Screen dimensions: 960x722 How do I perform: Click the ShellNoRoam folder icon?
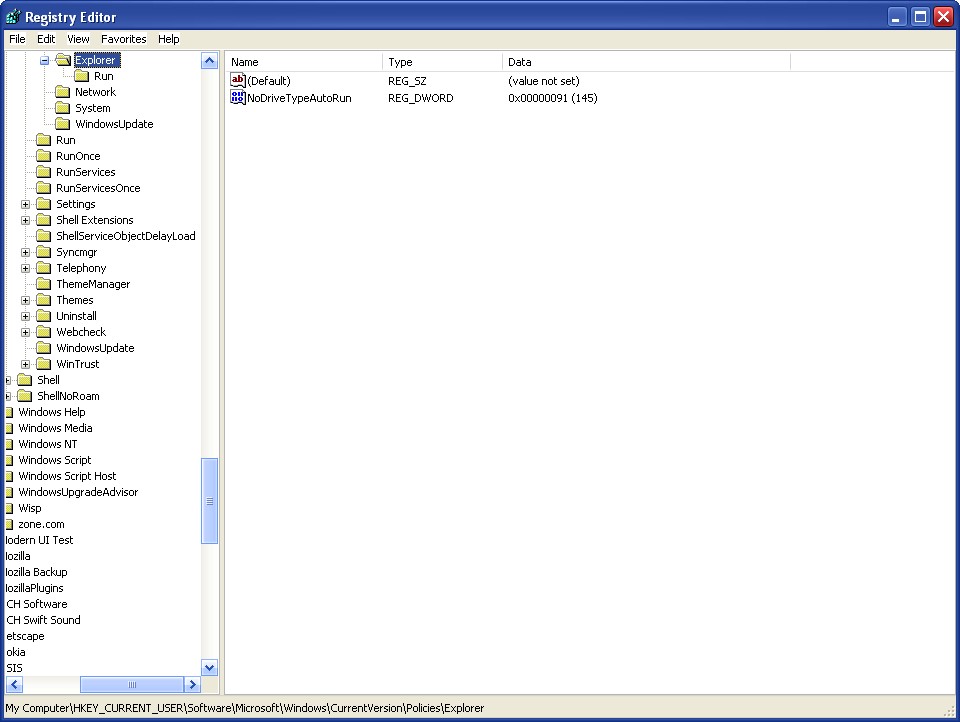[24, 396]
